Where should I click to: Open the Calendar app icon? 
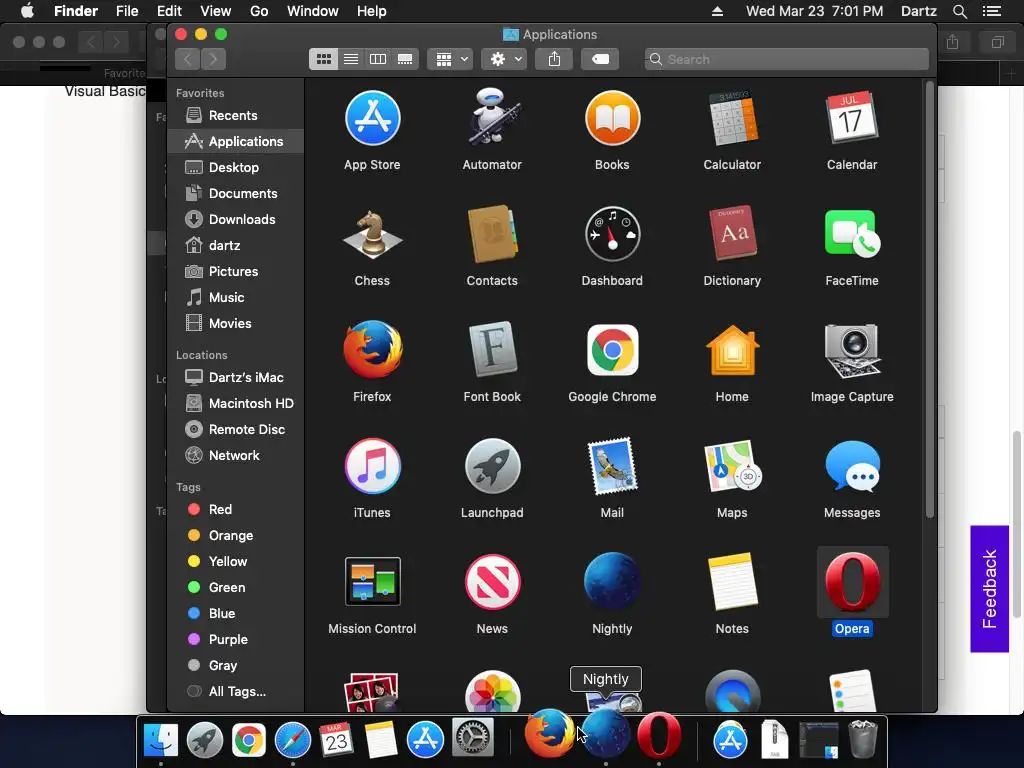[x=852, y=119]
